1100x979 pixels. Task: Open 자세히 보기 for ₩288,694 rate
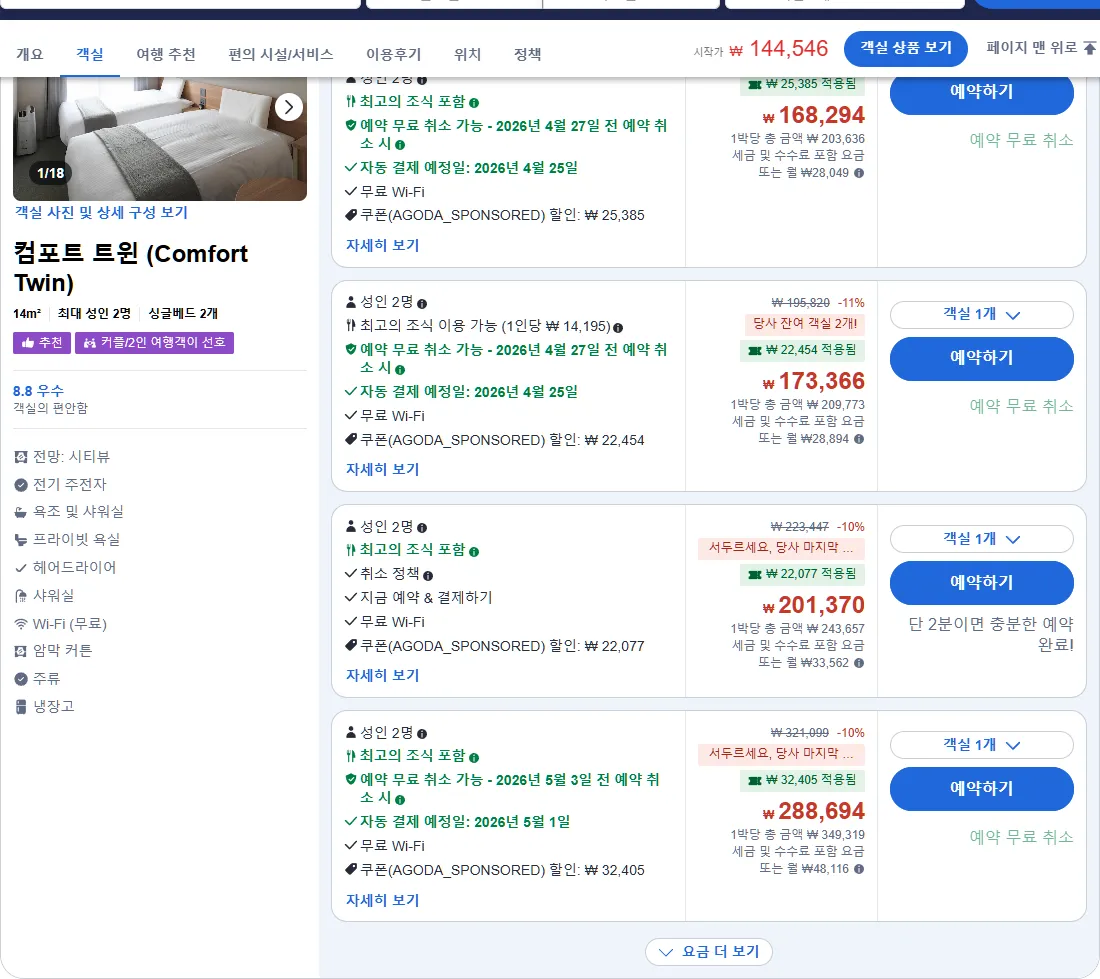382,900
